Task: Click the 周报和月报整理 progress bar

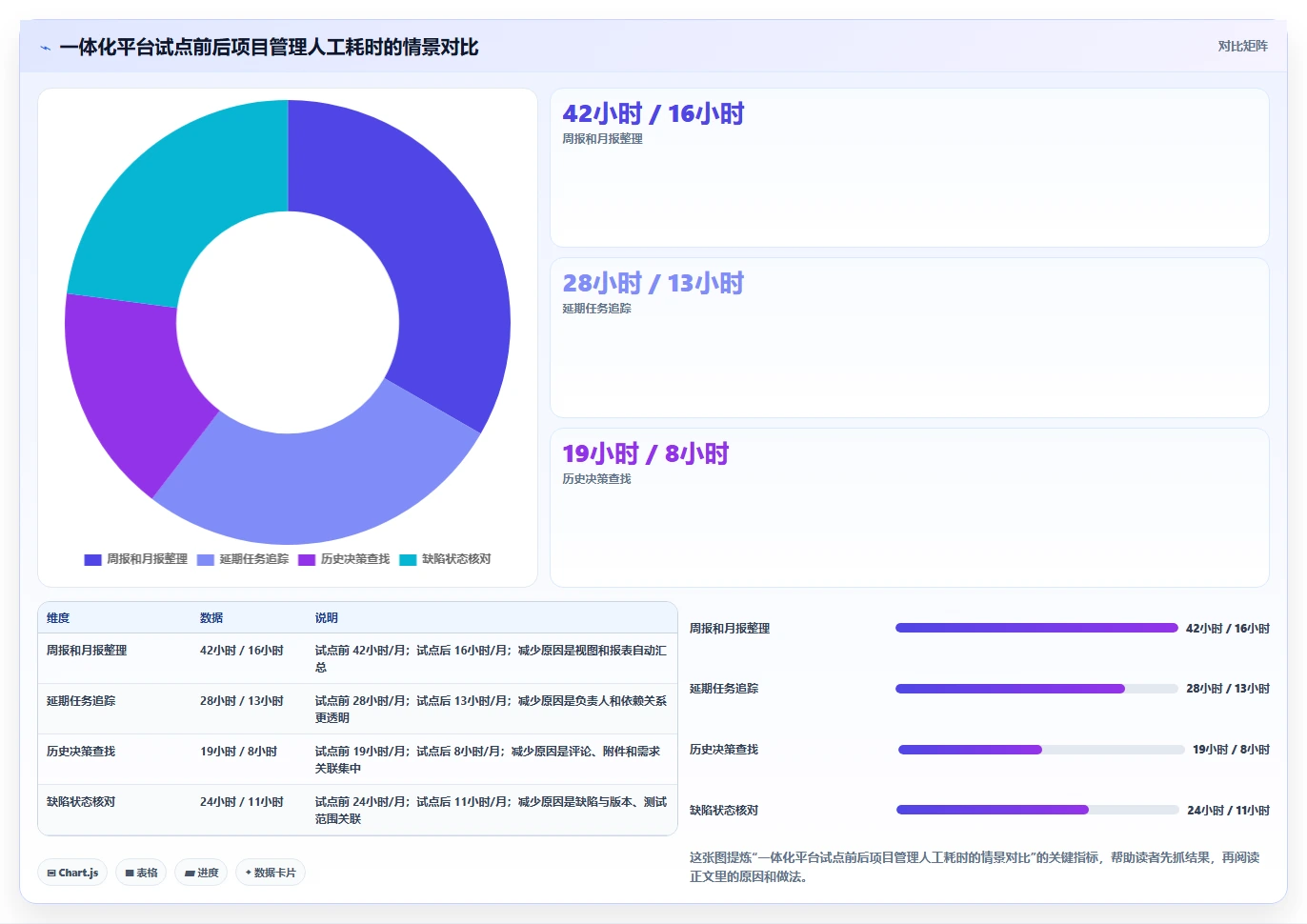Action: coord(1036,628)
